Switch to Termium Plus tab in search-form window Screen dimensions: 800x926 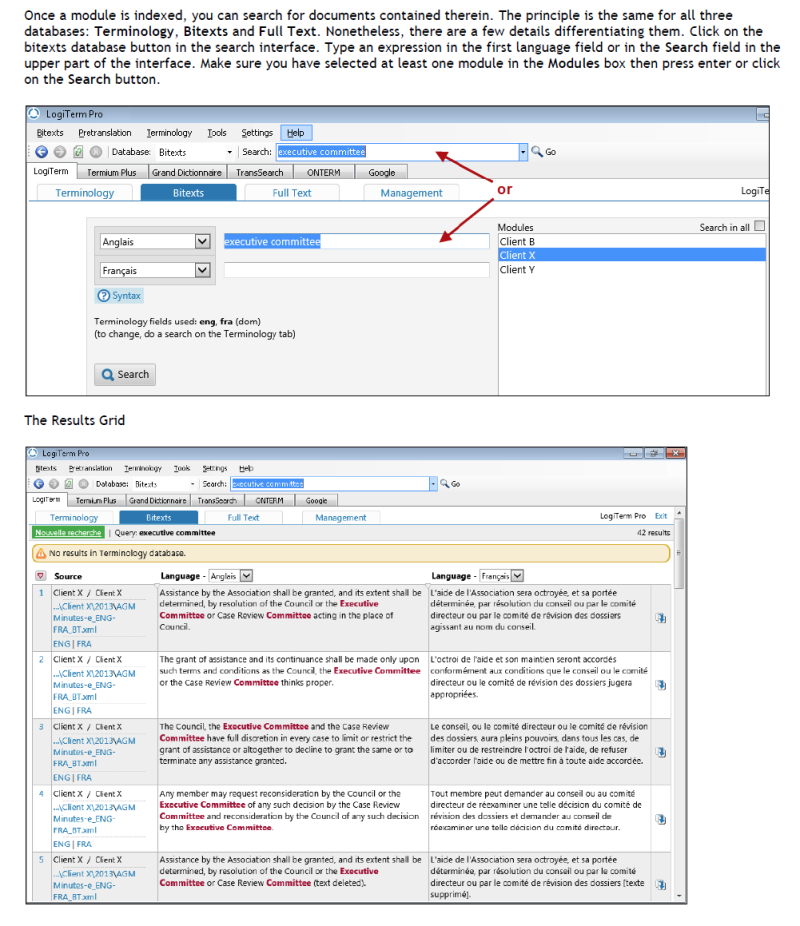(x=112, y=172)
